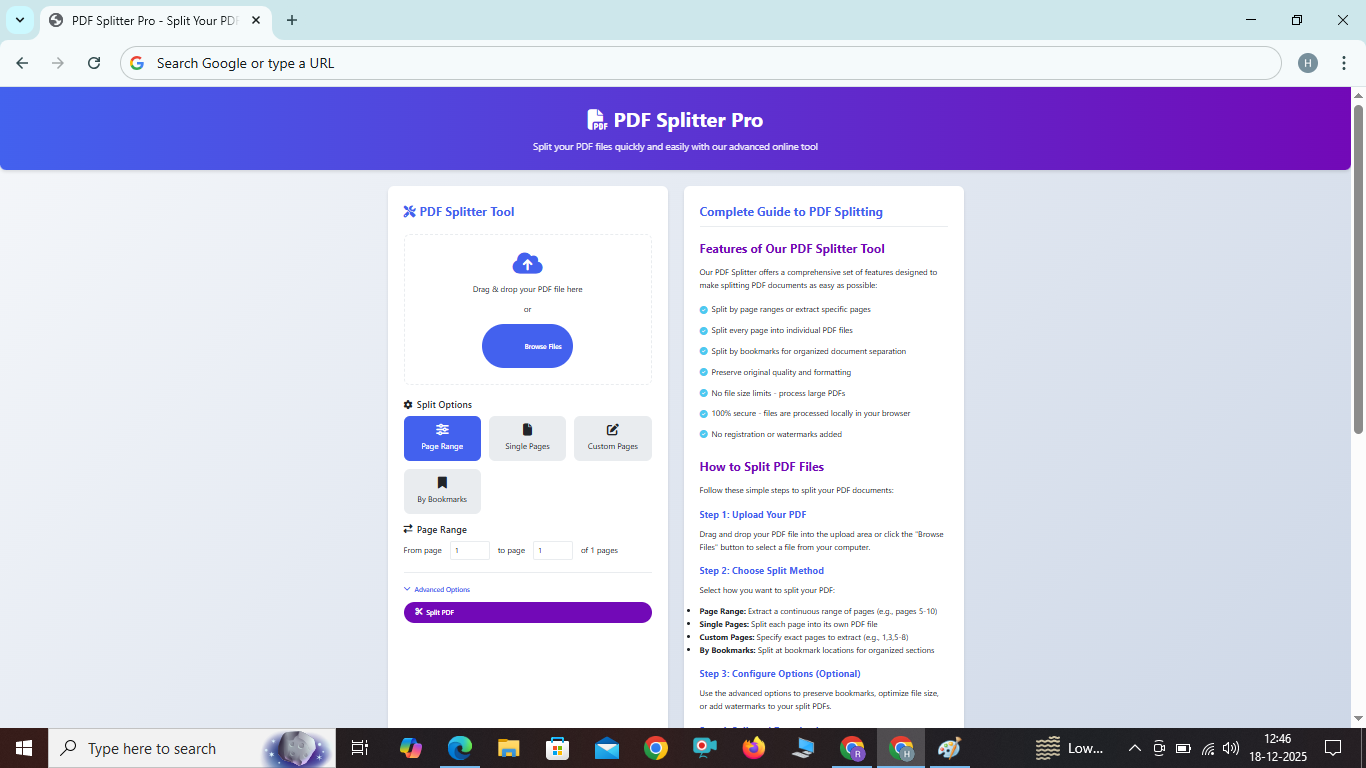Expand hidden icons in the system tray
1366x768 pixels.
pyautogui.click(x=1135, y=747)
